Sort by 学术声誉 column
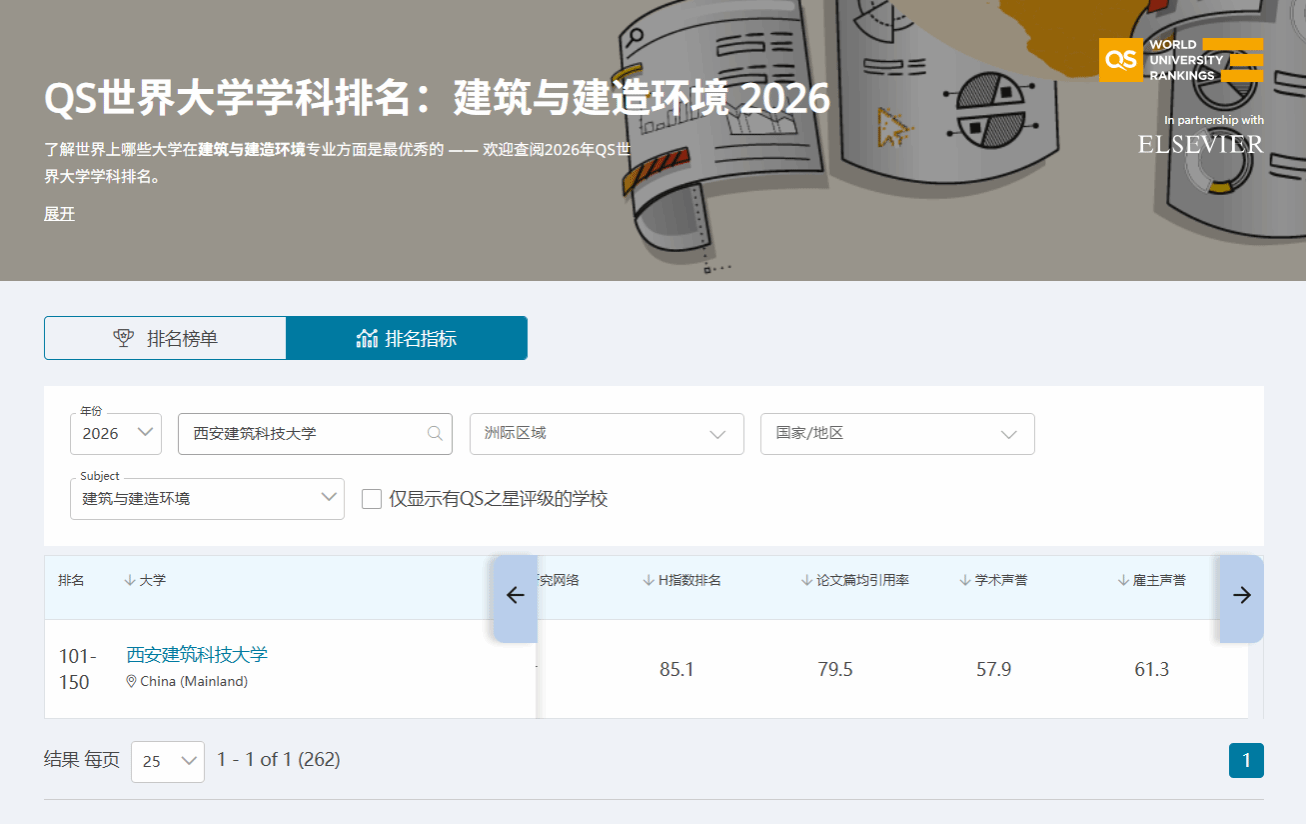The height and width of the screenshot is (824, 1306). click(993, 581)
